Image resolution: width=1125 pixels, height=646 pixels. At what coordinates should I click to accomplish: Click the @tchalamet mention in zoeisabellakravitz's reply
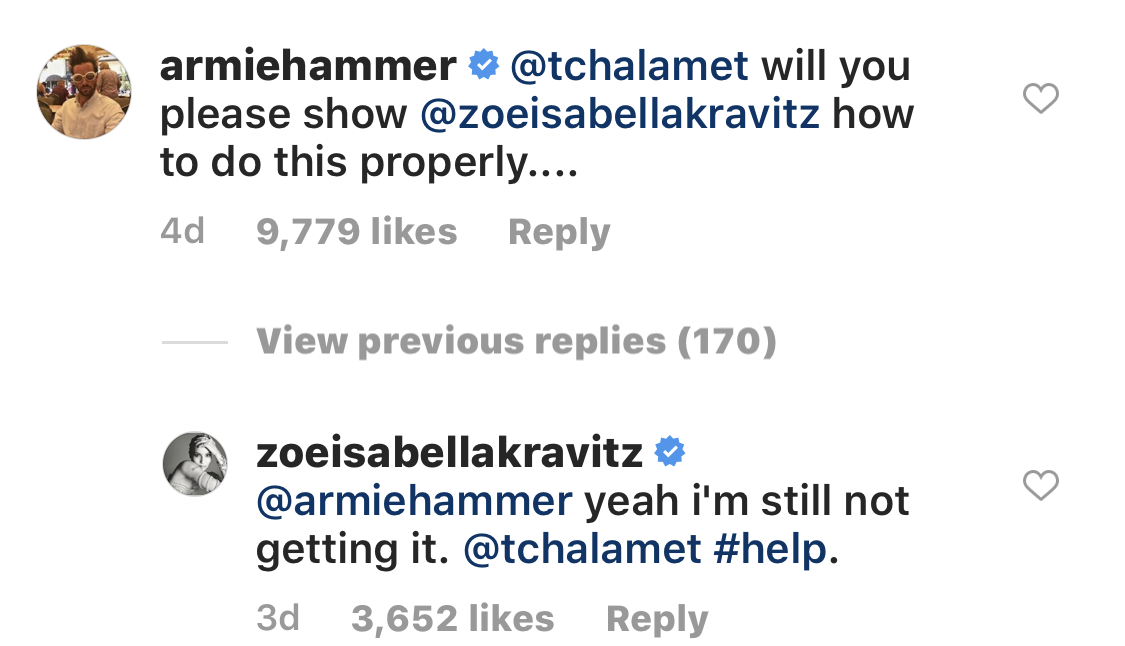click(583, 549)
